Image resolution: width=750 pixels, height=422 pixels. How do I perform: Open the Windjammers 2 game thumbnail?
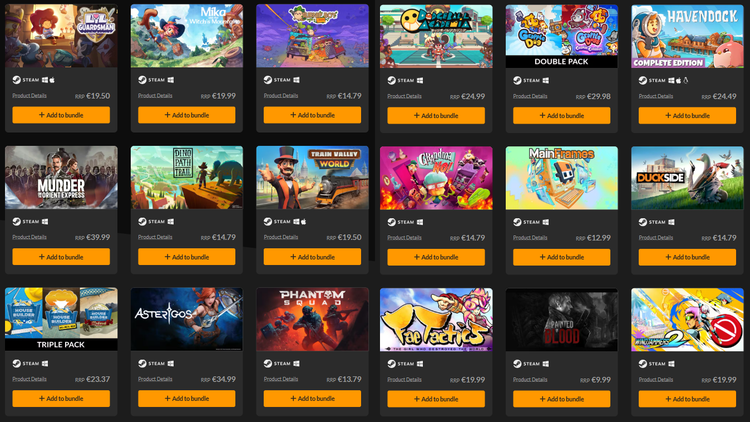coord(687,320)
